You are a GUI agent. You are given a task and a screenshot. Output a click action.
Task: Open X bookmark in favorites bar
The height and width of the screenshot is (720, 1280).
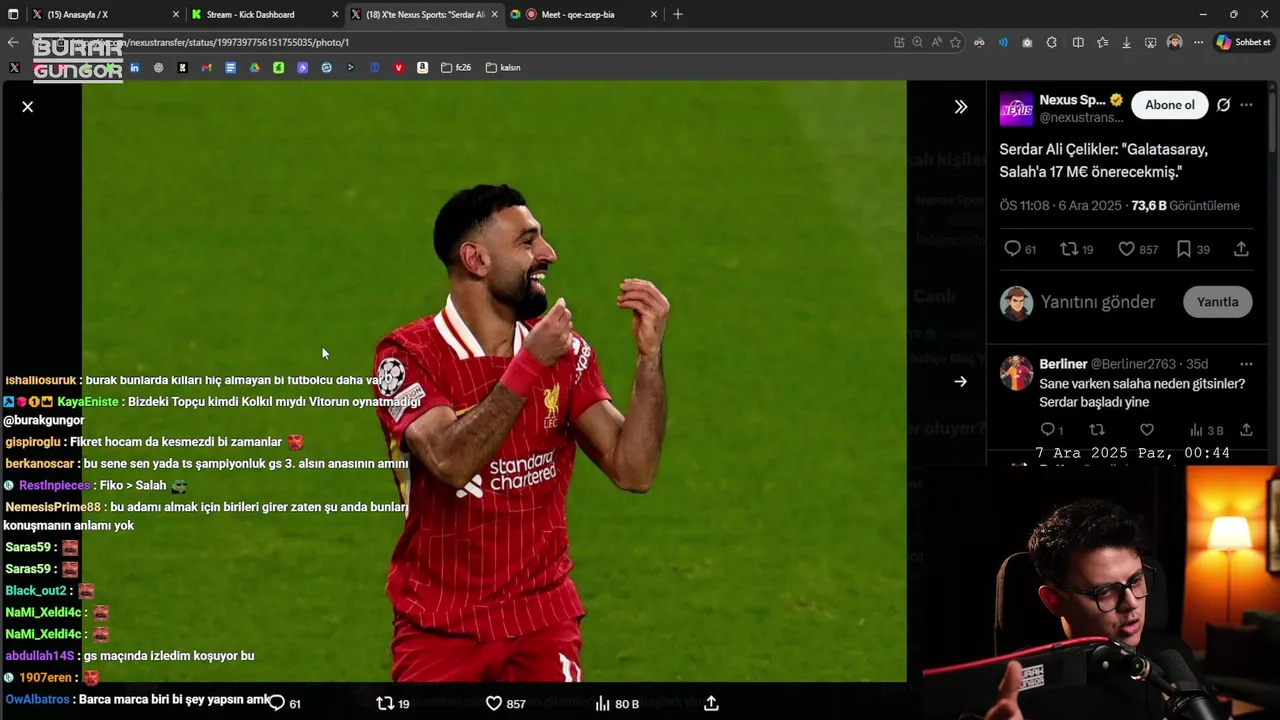[x=14, y=68]
